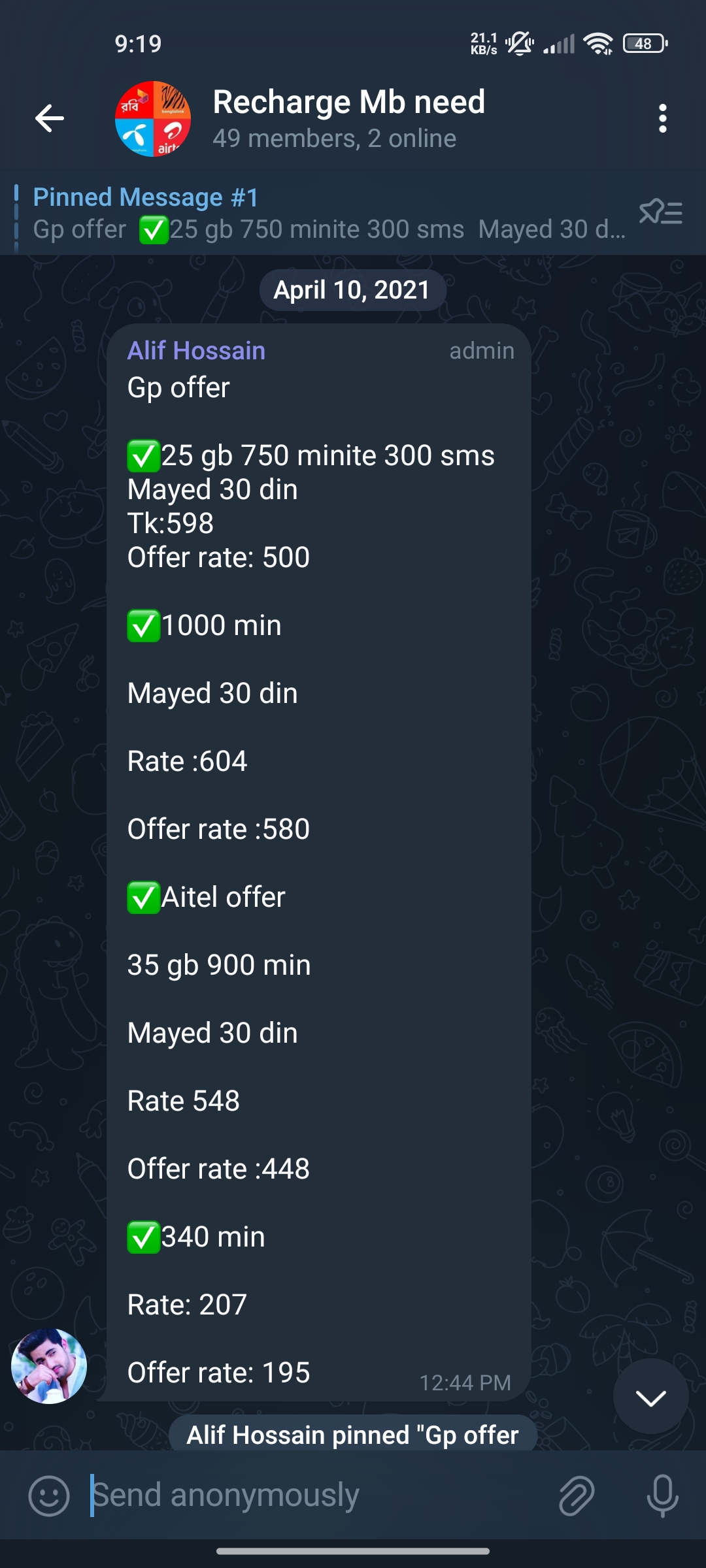Tap the April 10, 2021 date badge
This screenshot has height=1568, width=706.
[352, 290]
